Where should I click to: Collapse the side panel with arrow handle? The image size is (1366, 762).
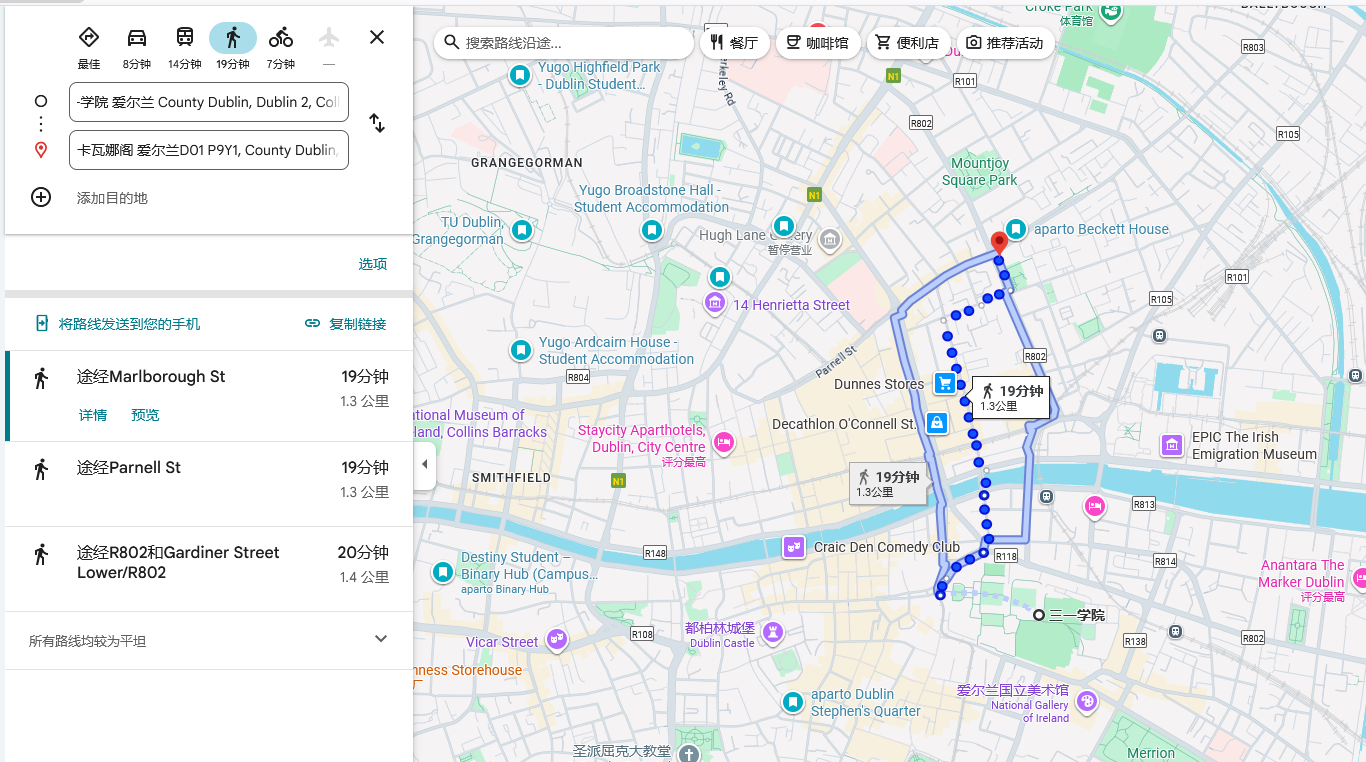point(424,465)
